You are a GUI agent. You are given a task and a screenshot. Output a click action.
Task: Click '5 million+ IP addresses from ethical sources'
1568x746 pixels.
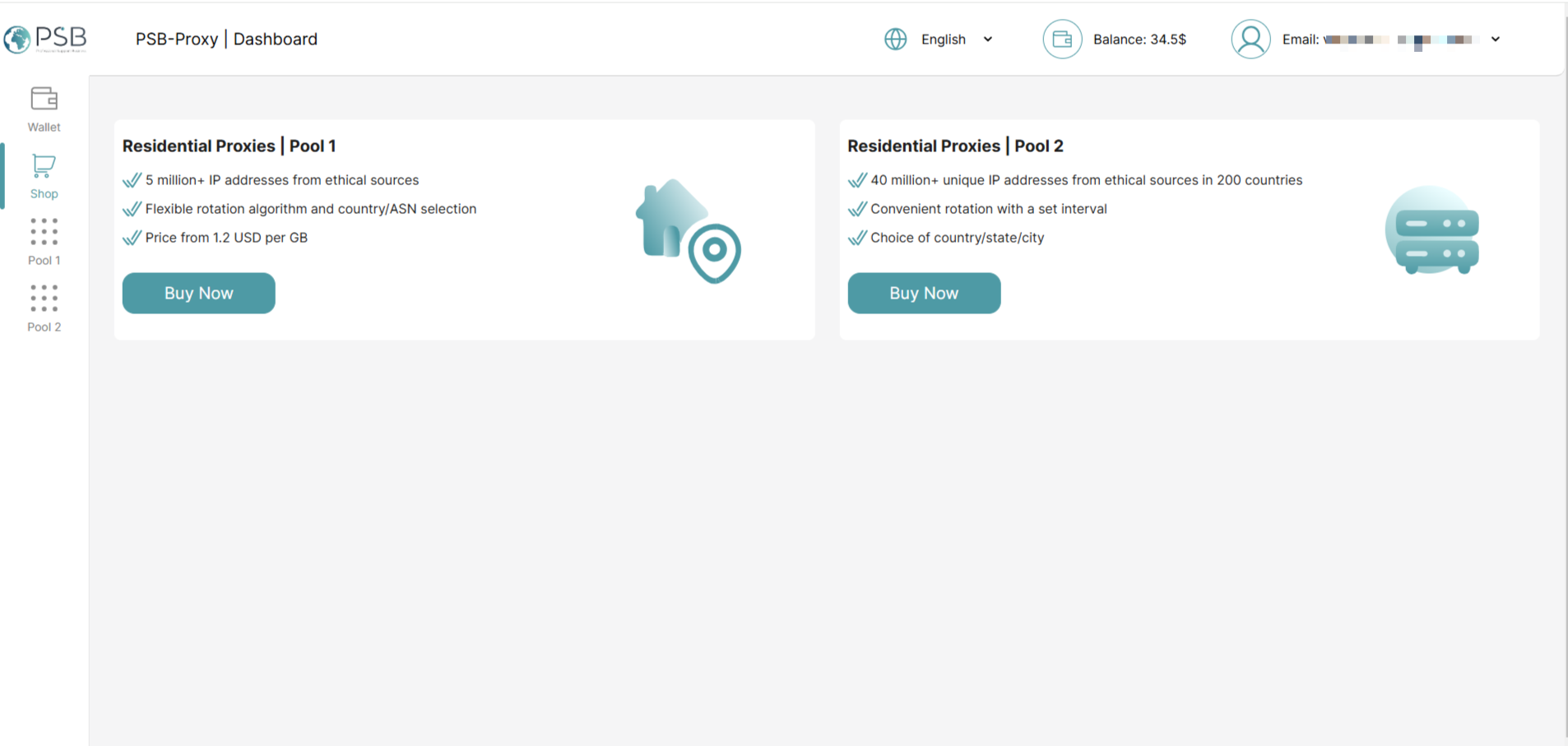click(282, 180)
